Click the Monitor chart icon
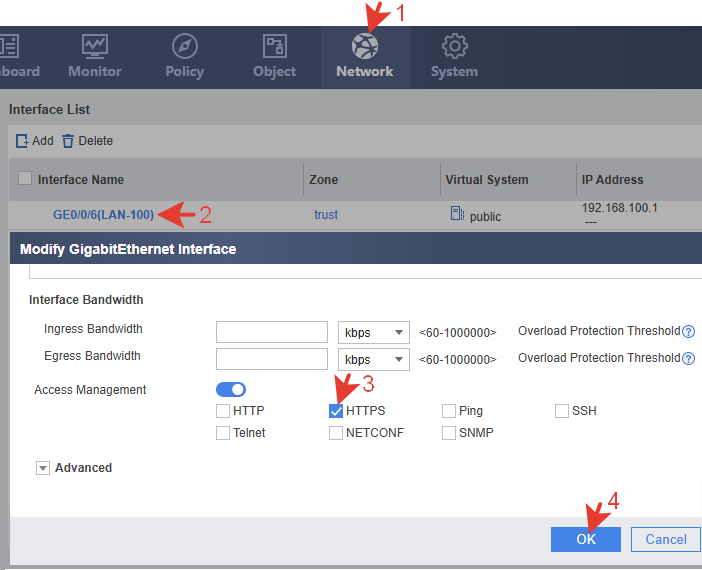 click(x=95, y=46)
